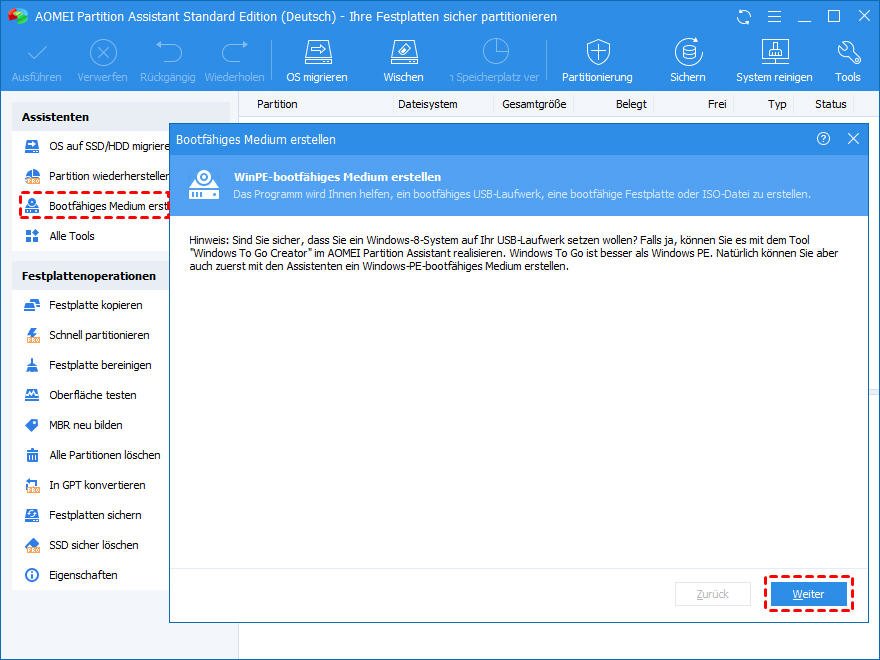Click the Status column header
The height and width of the screenshot is (660, 880).
coord(831,104)
